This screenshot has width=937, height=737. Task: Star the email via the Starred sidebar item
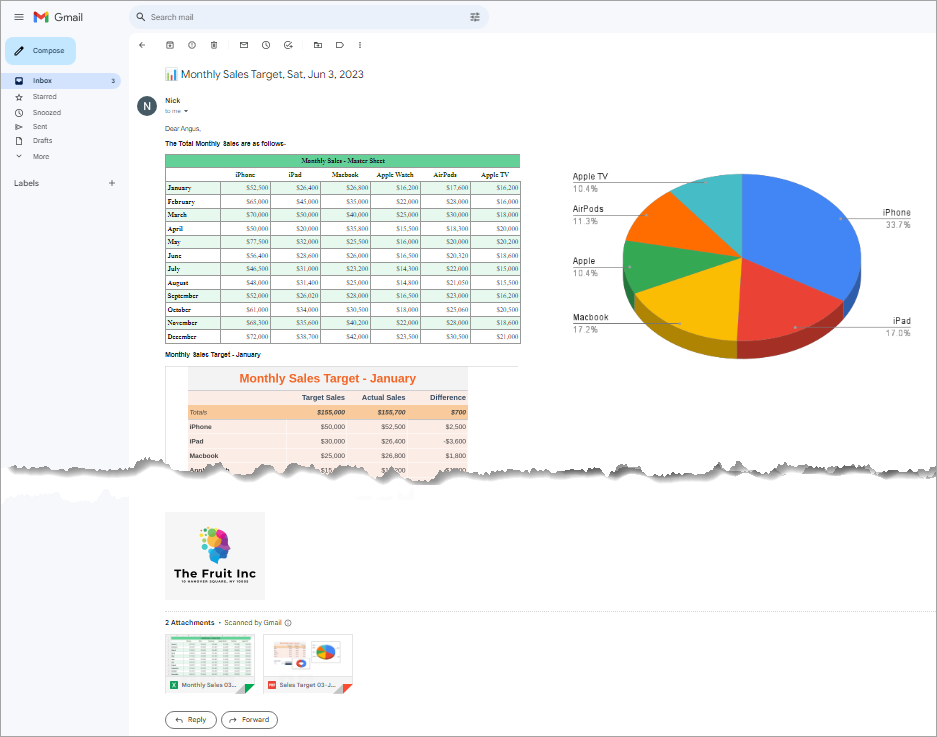47,97
